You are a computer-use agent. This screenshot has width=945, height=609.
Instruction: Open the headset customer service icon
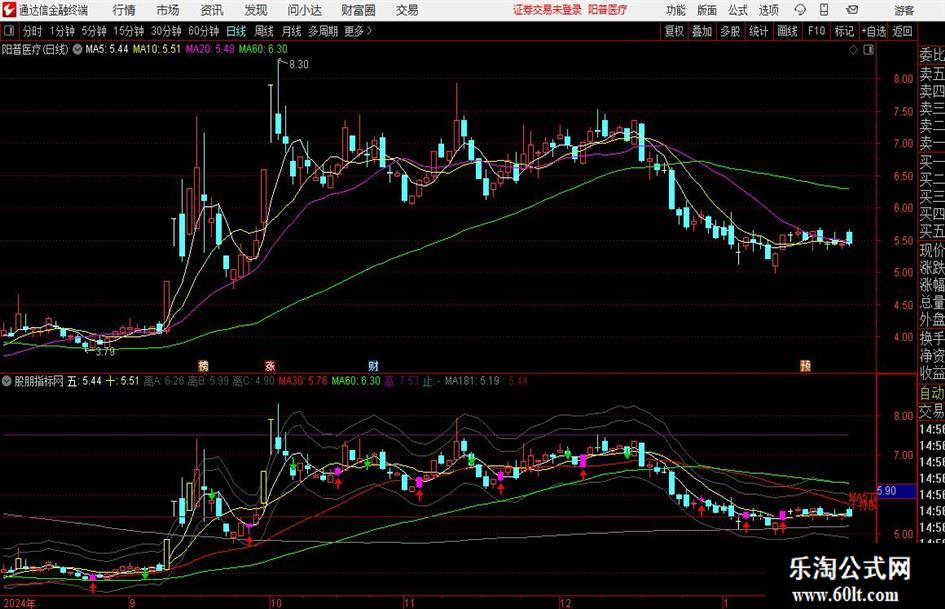point(800,10)
